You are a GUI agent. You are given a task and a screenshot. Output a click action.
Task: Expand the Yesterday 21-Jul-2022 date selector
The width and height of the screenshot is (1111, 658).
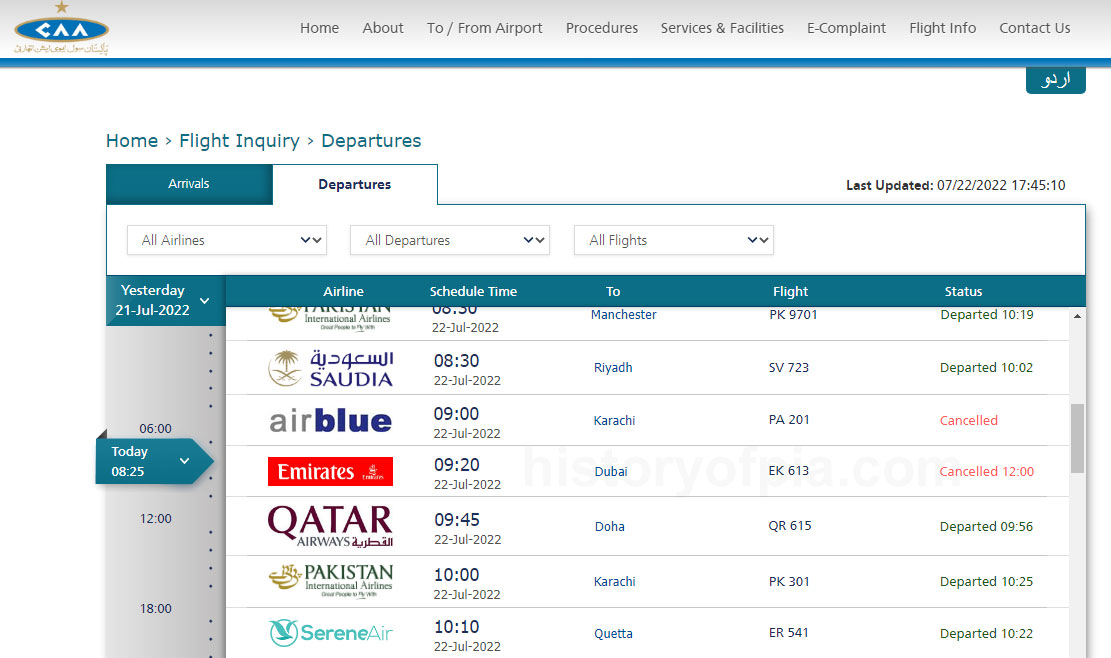pyautogui.click(x=166, y=300)
